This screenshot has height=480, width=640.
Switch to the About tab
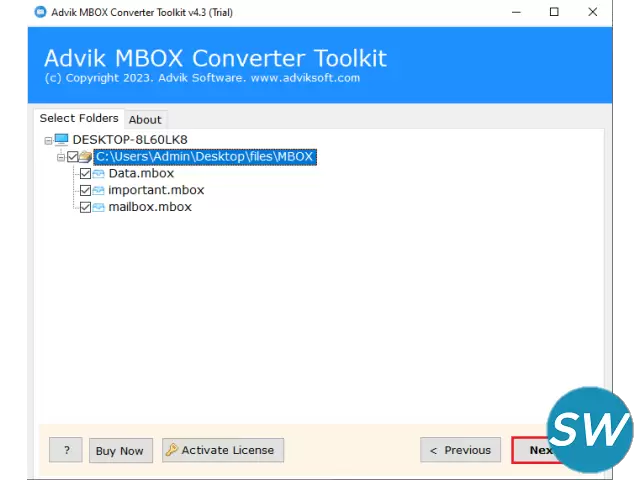[x=145, y=120]
